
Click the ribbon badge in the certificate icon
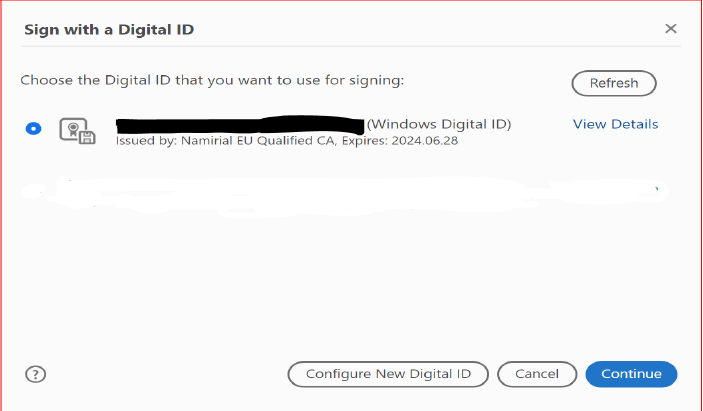pyautogui.click(x=73, y=130)
